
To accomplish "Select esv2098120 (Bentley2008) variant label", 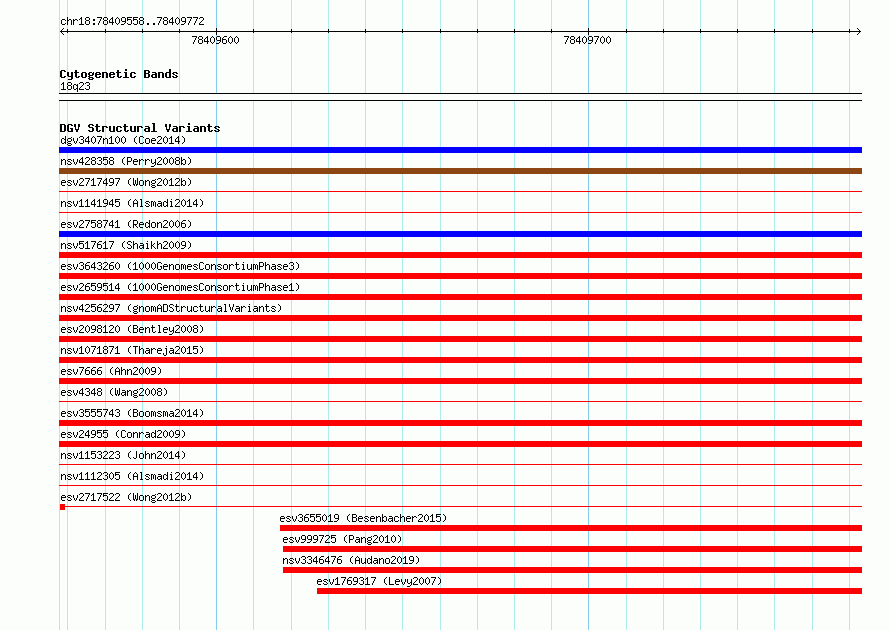I will tap(132, 329).
